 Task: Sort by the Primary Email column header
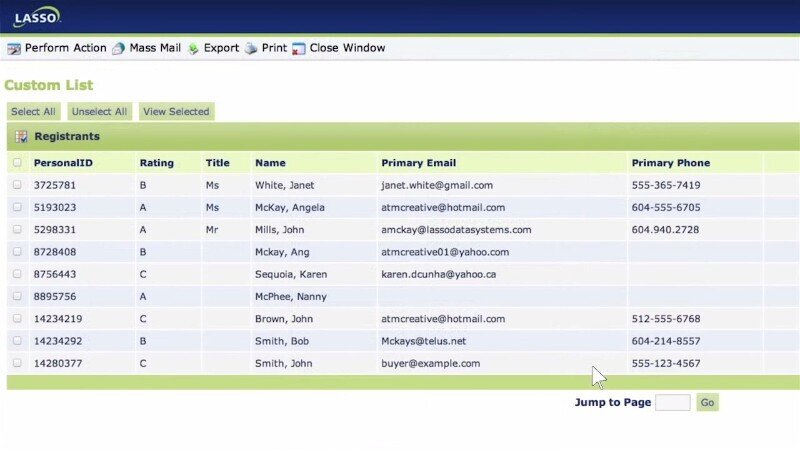[x=418, y=163]
